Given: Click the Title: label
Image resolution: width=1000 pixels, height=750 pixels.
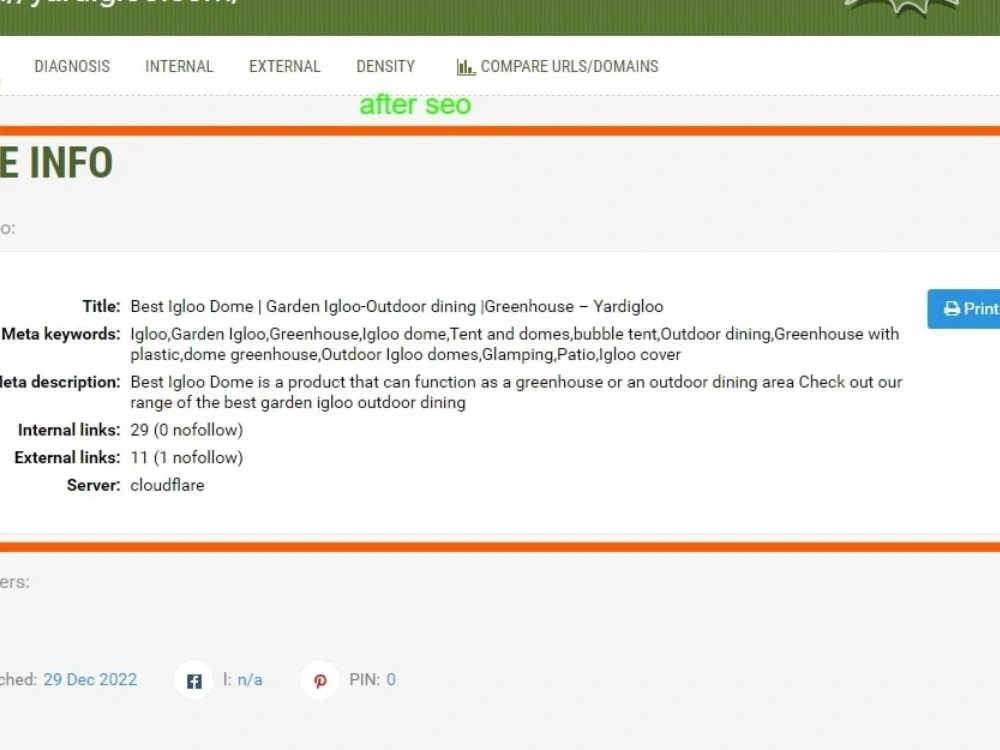Looking at the screenshot, I should (x=101, y=307).
